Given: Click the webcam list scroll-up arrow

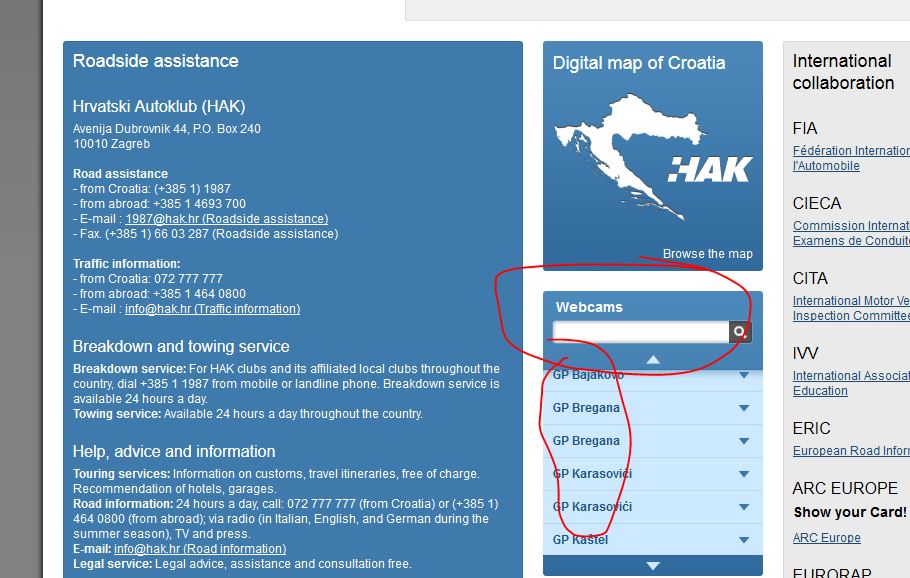Looking at the screenshot, I should [653, 360].
